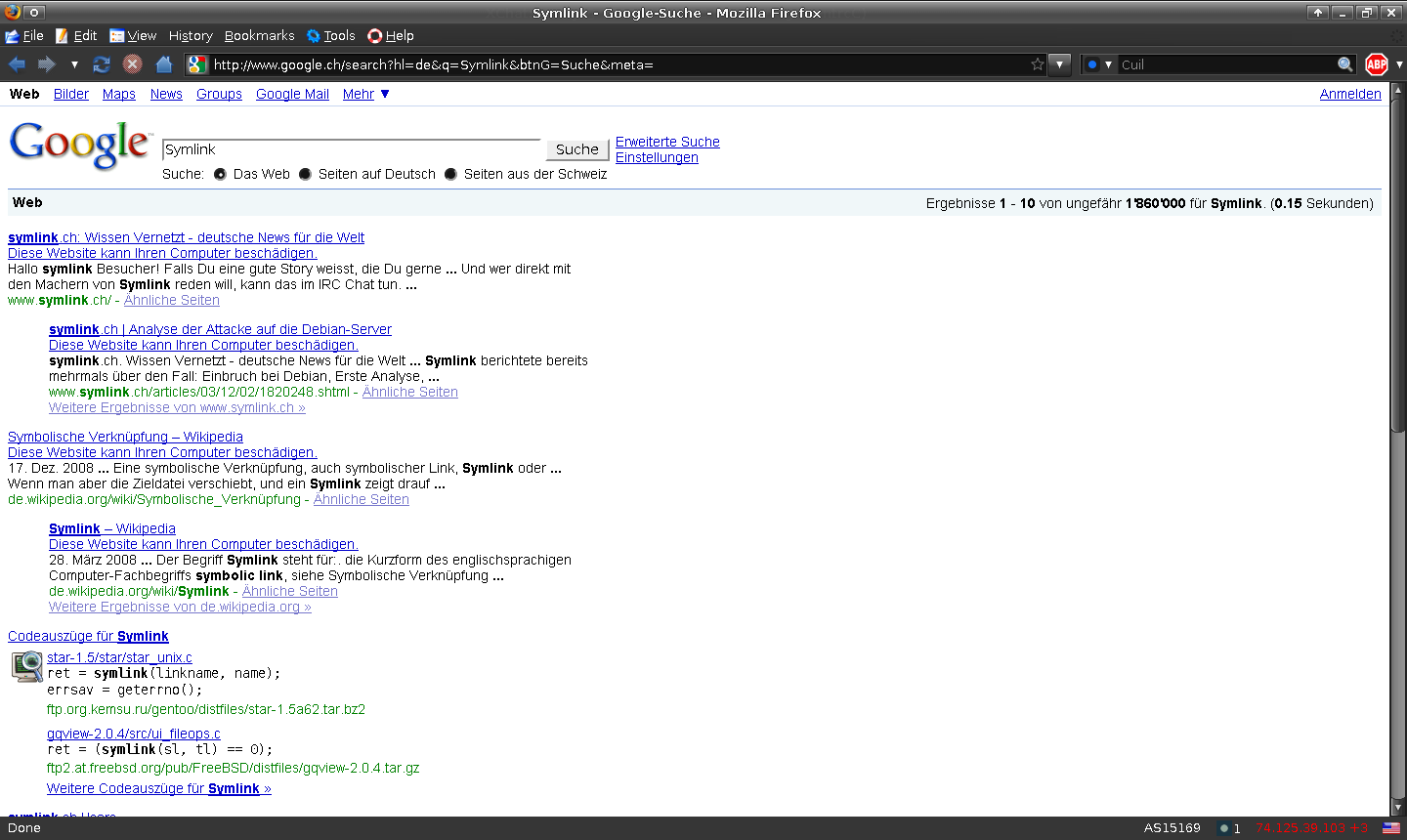Click the Suche button
Viewport: 1407px width, 840px height.
coord(576,149)
